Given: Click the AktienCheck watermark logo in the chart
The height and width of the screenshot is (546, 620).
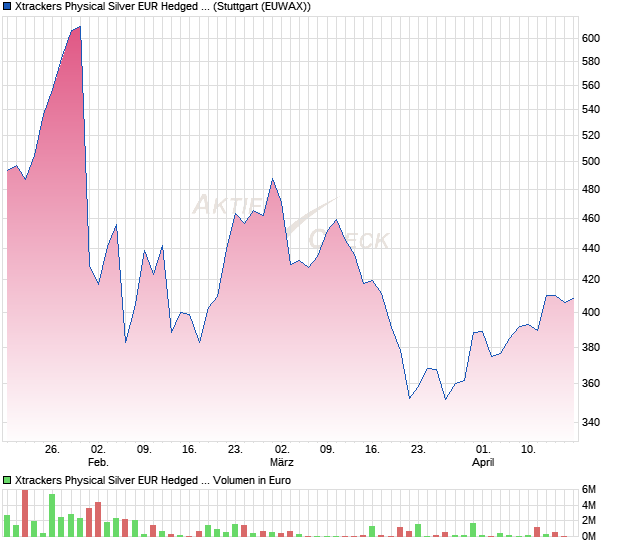Looking at the screenshot, I should tap(290, 222).
